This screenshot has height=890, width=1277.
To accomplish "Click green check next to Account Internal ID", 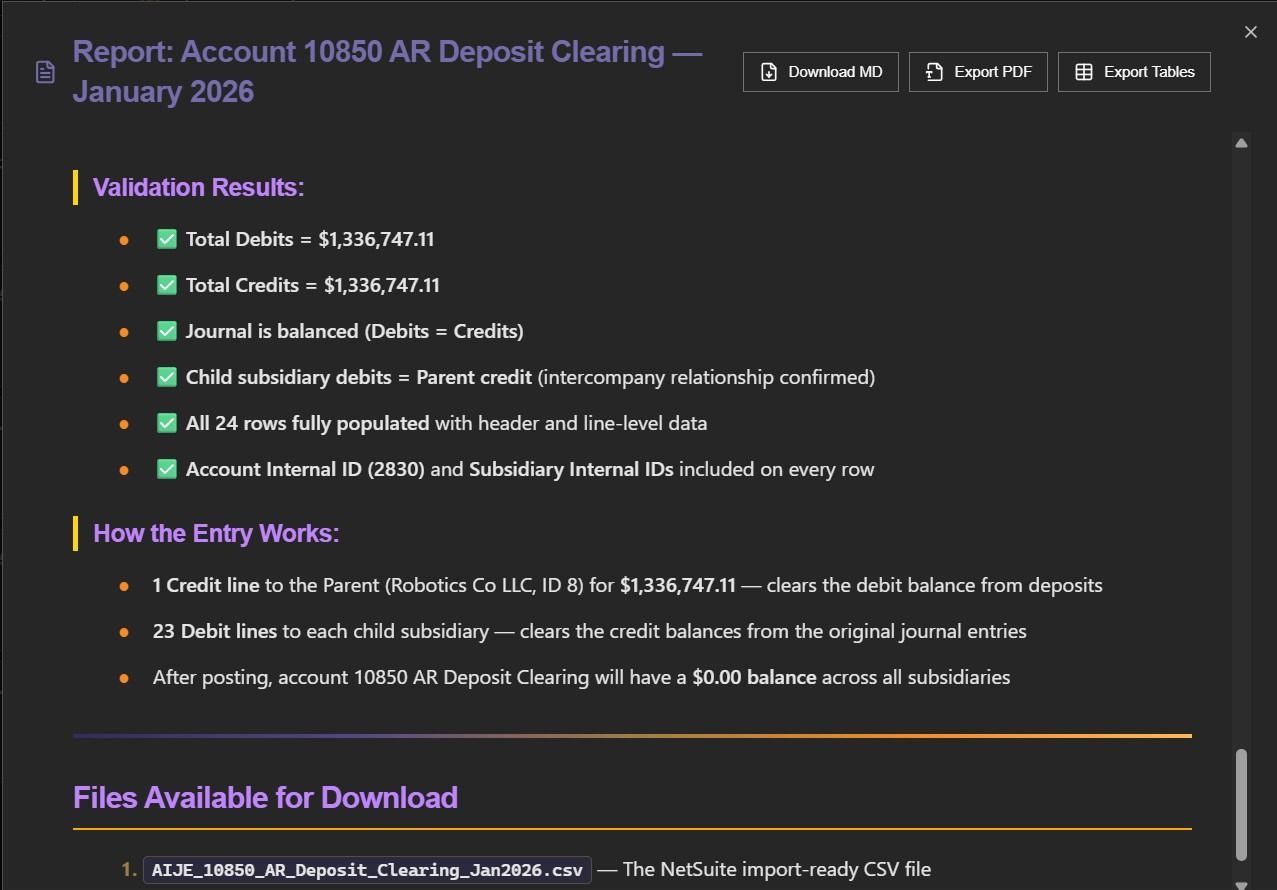I will click(167, 469).
